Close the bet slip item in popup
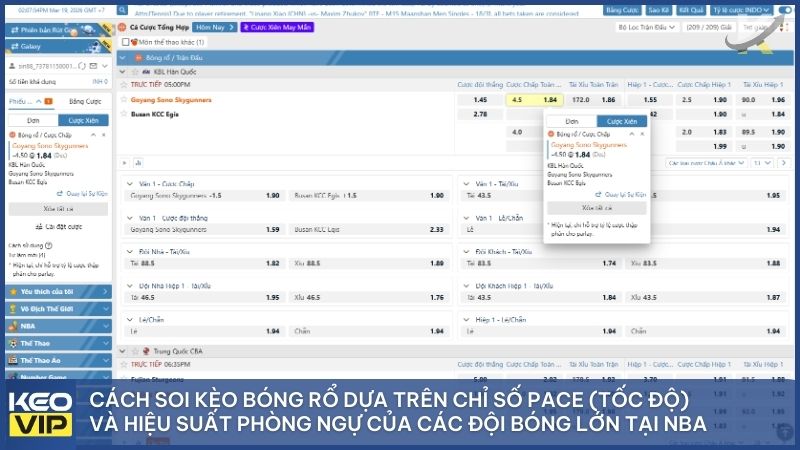800x450 pixels. pyautogui.click(x=643, y=133)
